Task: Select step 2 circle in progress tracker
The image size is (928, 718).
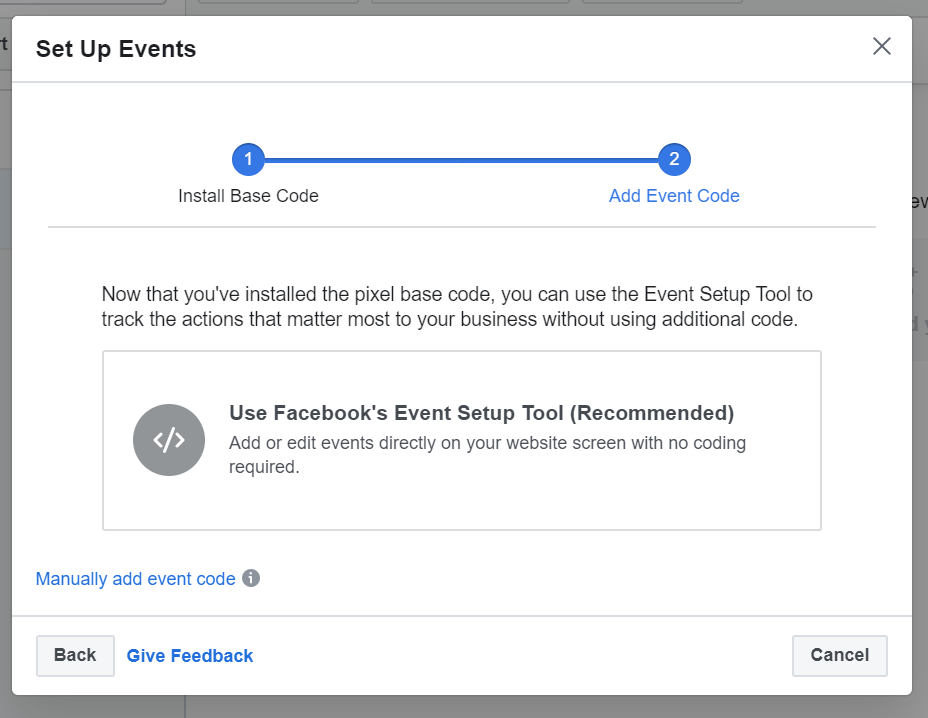Action: point(674,159)
